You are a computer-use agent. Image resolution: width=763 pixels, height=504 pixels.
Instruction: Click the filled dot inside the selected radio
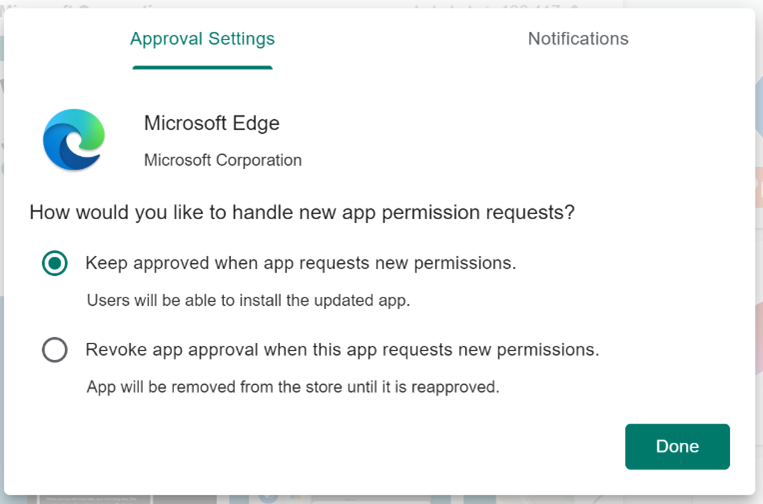54,263
